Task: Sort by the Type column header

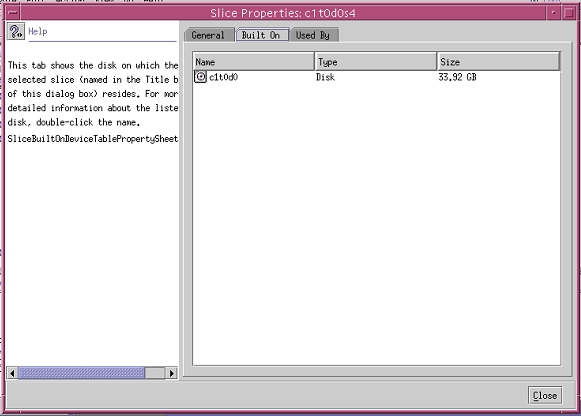Action: pos(376,61)
